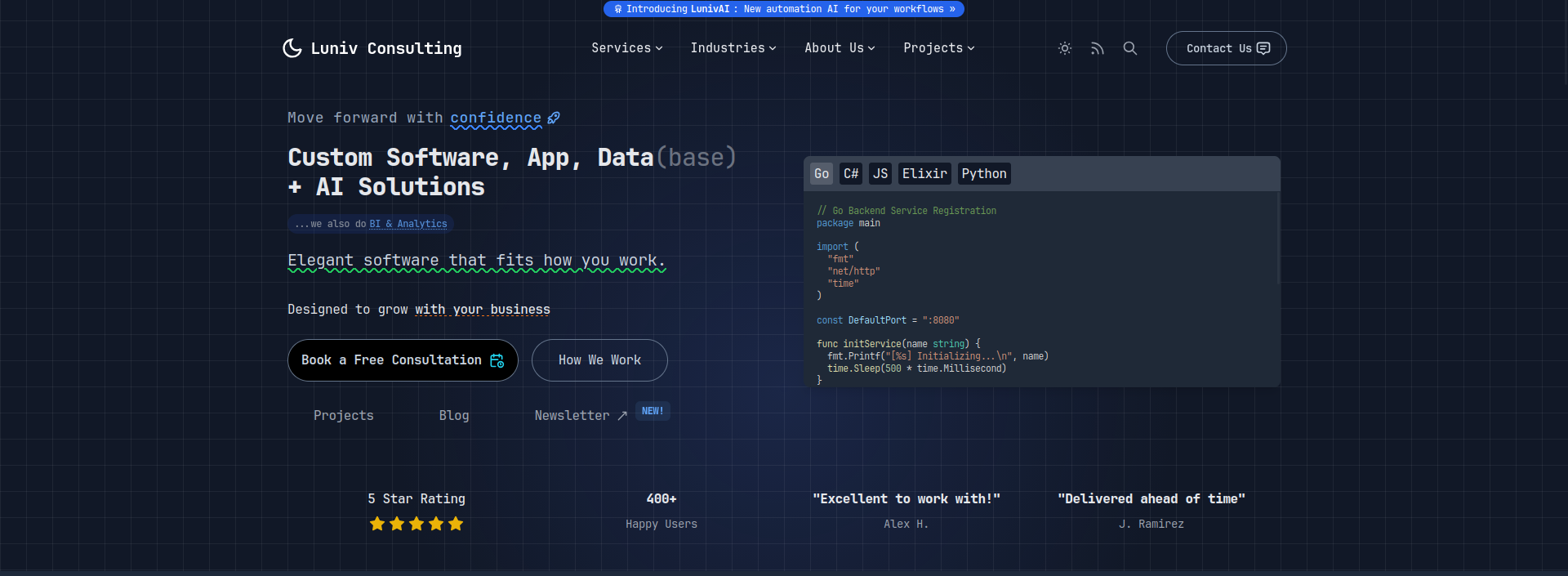Image resolution: width=1568 pixels, height=576 pixels.
Task: Click the Luniv Consulting moon logo
Action: click(292, 48)
